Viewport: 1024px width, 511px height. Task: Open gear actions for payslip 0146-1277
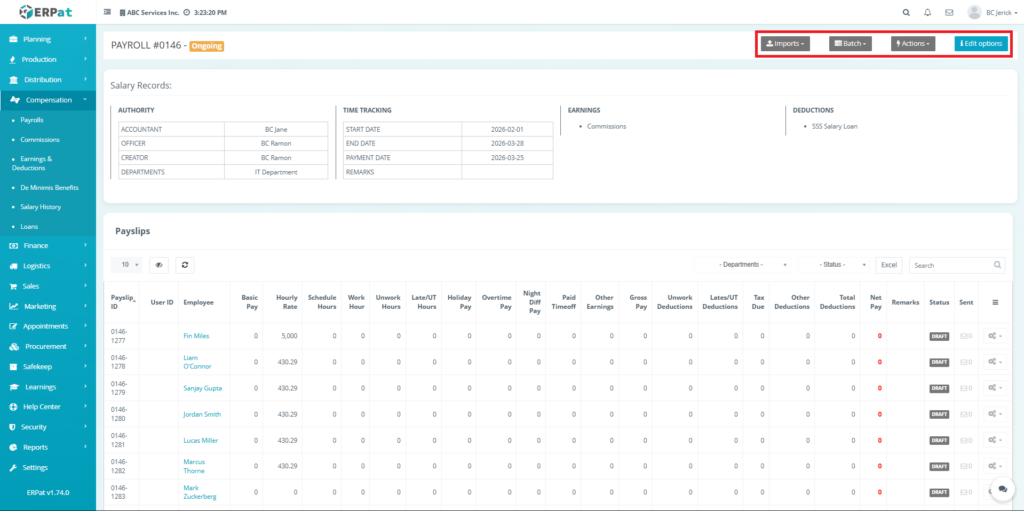click(x=994, y=336)
